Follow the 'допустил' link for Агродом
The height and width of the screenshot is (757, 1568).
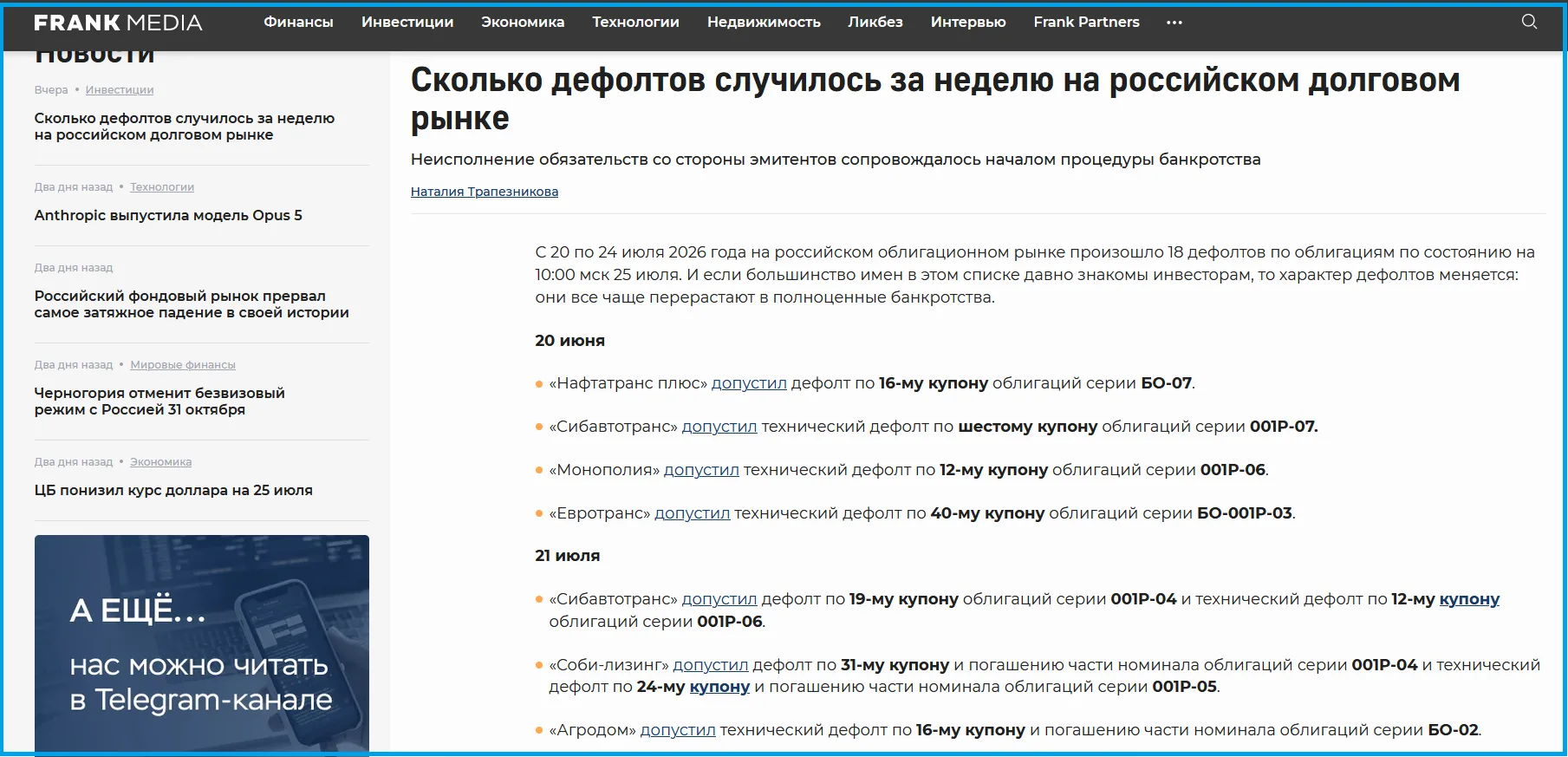pos(678,730)
